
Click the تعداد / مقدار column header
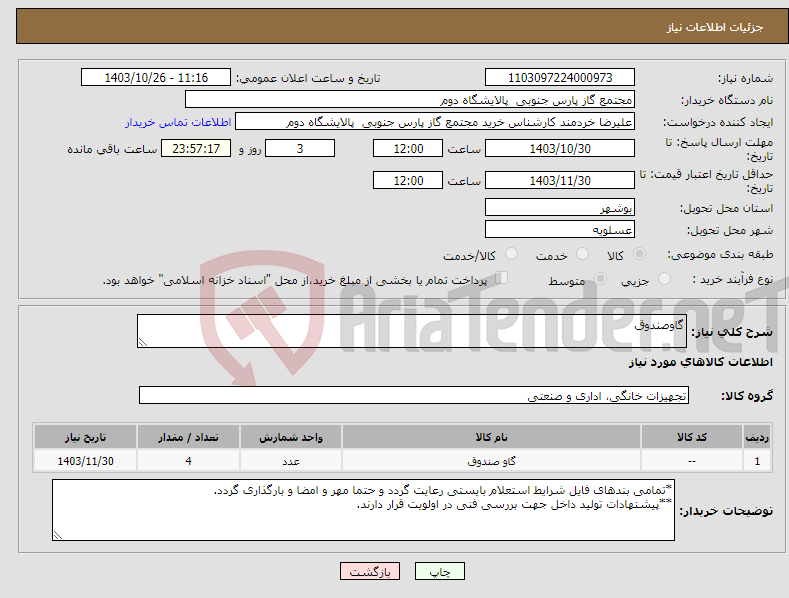tap(188, 437)
